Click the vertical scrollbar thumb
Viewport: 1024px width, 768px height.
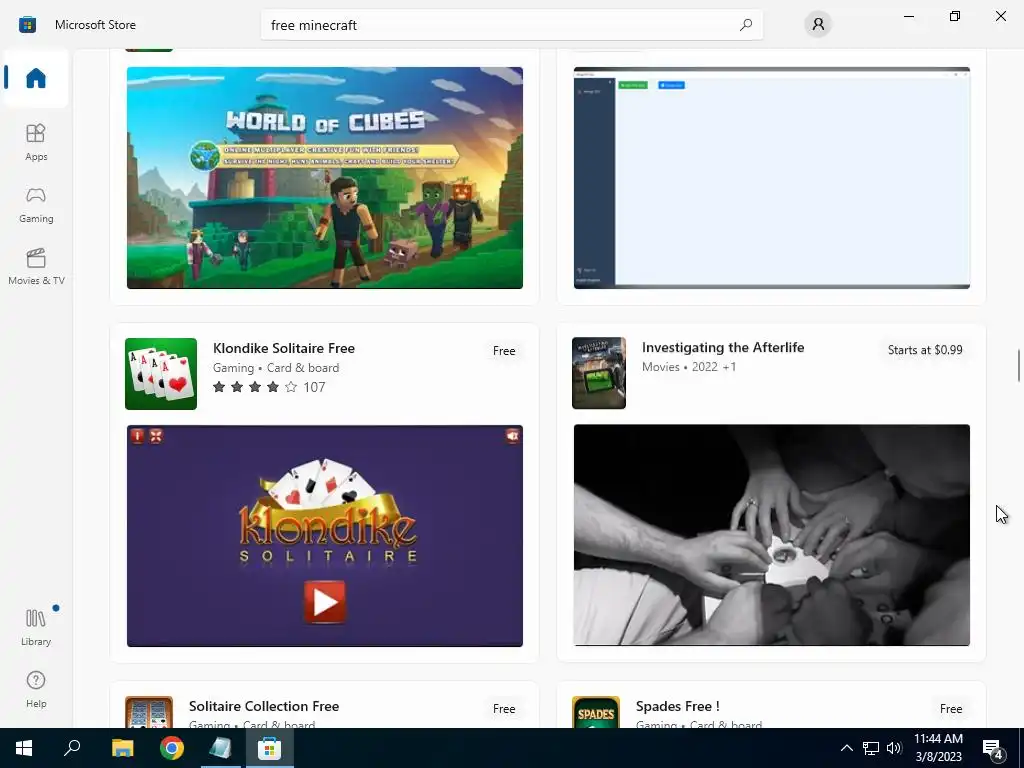pyautogui.click(x=1018, y=366)
